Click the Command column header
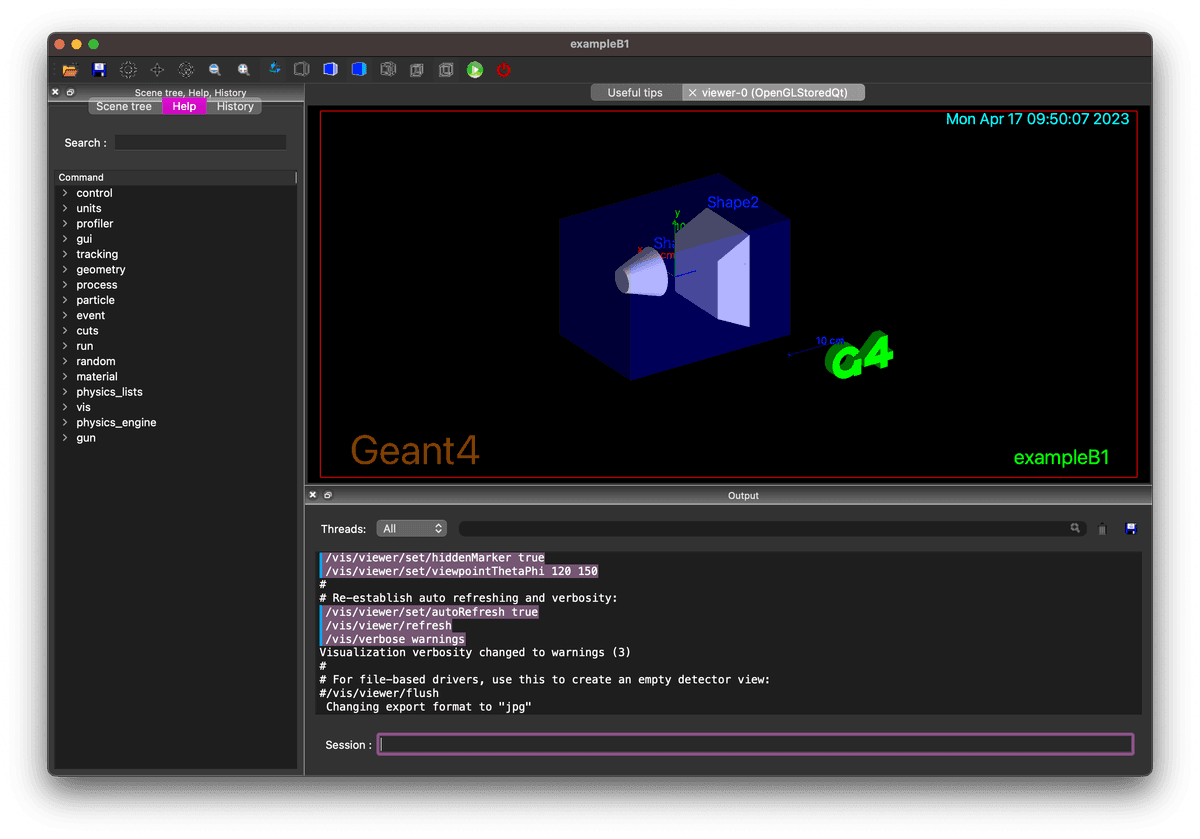 point(176,177)
